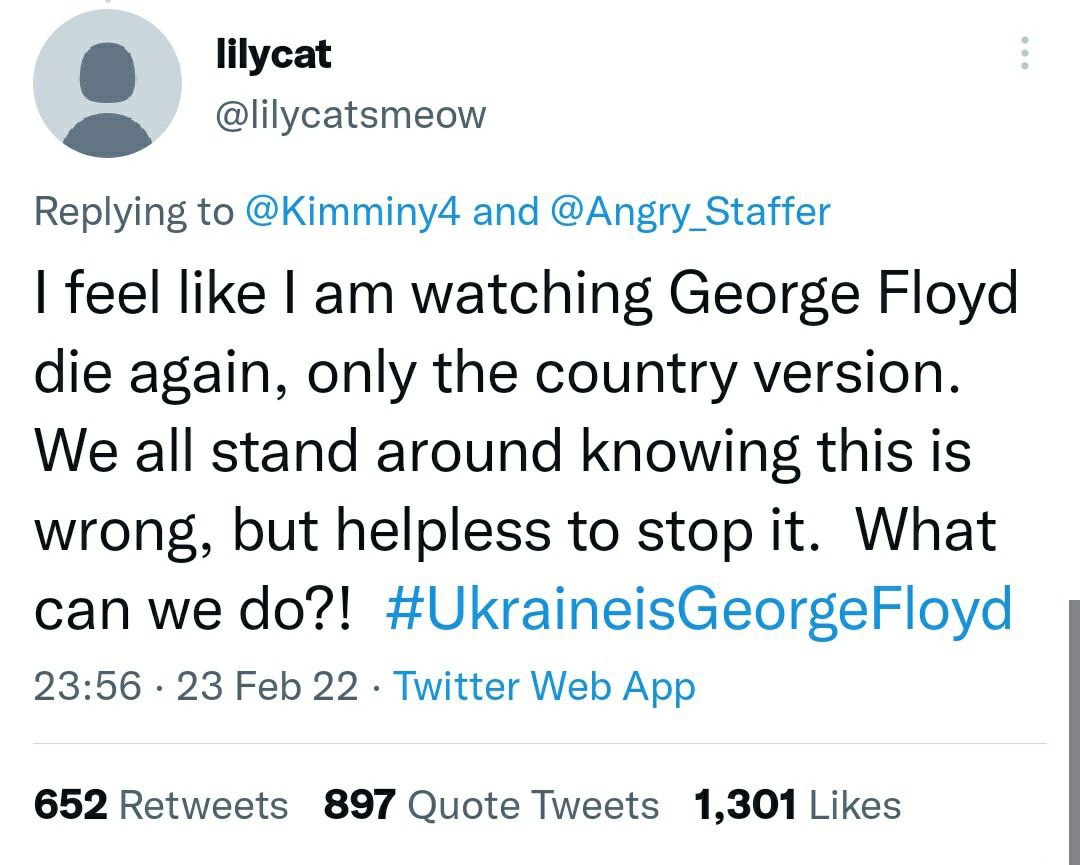This screenshot has height=865, width=1080.
Task: View the 652 Retweets list
Action: 161,805
